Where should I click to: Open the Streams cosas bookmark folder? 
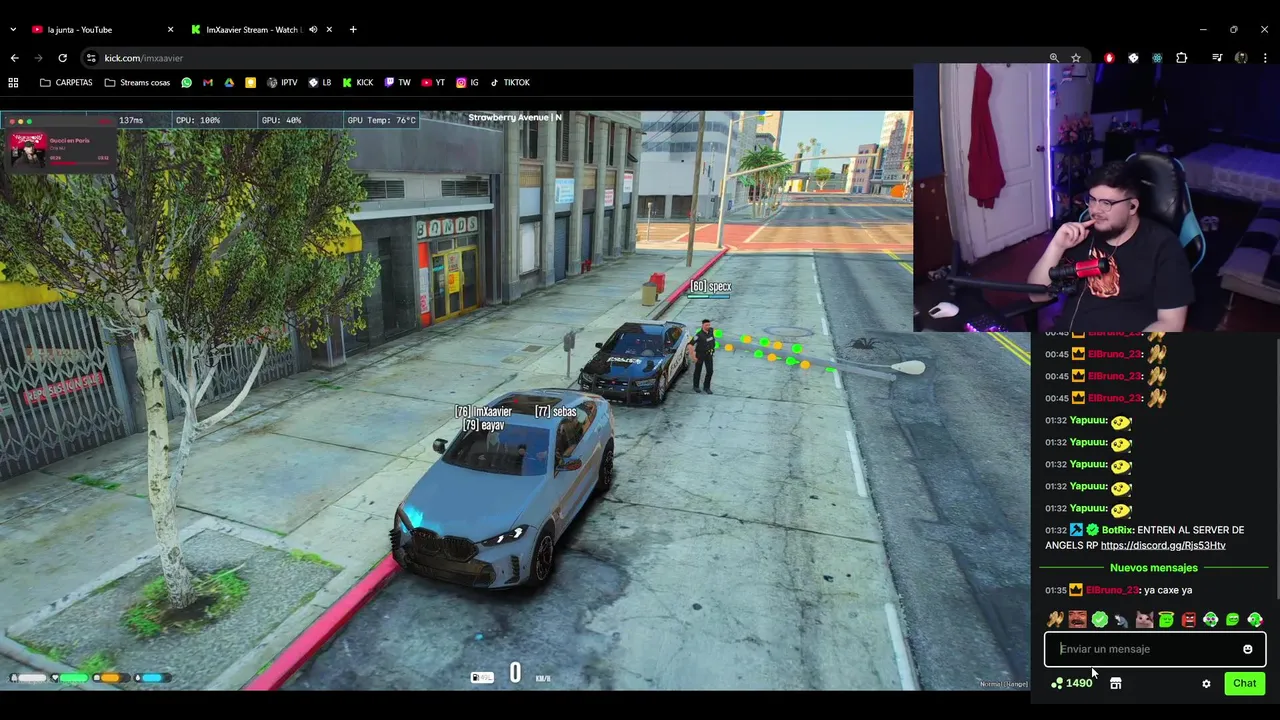137,83
